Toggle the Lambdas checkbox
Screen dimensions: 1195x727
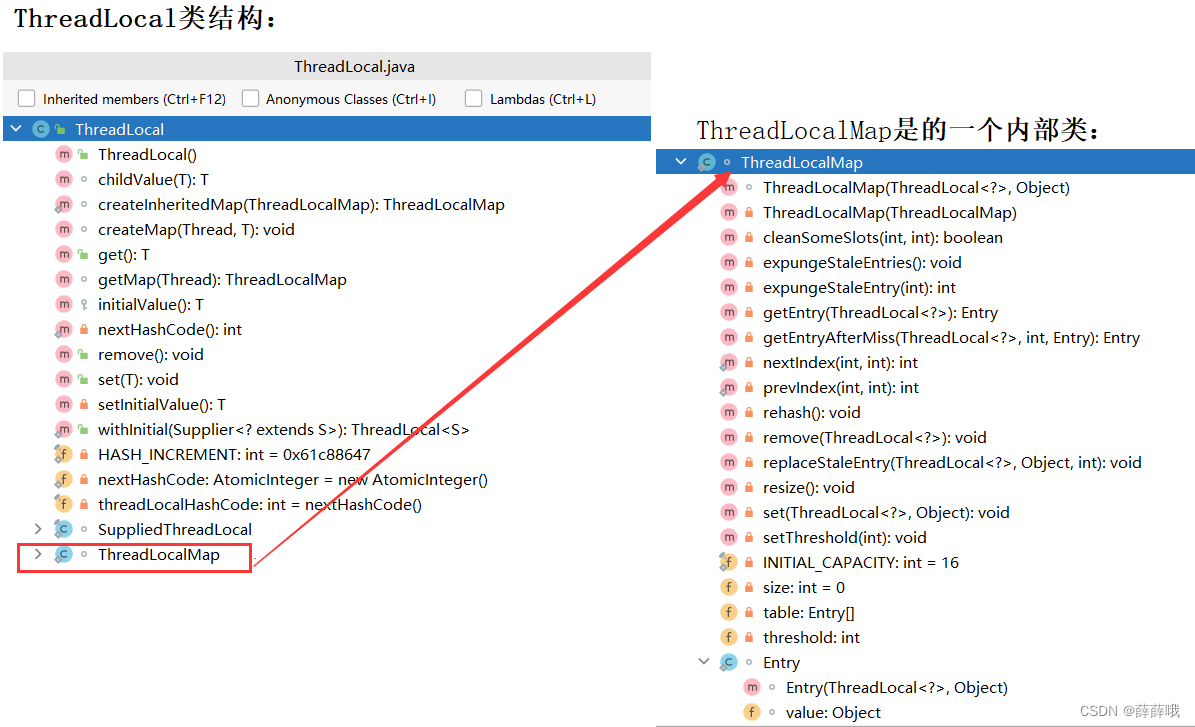(x=473, y=99)
